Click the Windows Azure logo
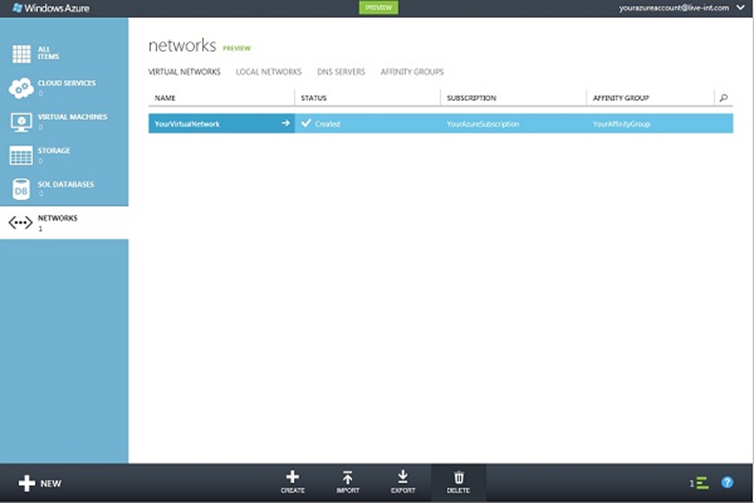The height and width of the screenshot is (503, 754). [50, 8]
